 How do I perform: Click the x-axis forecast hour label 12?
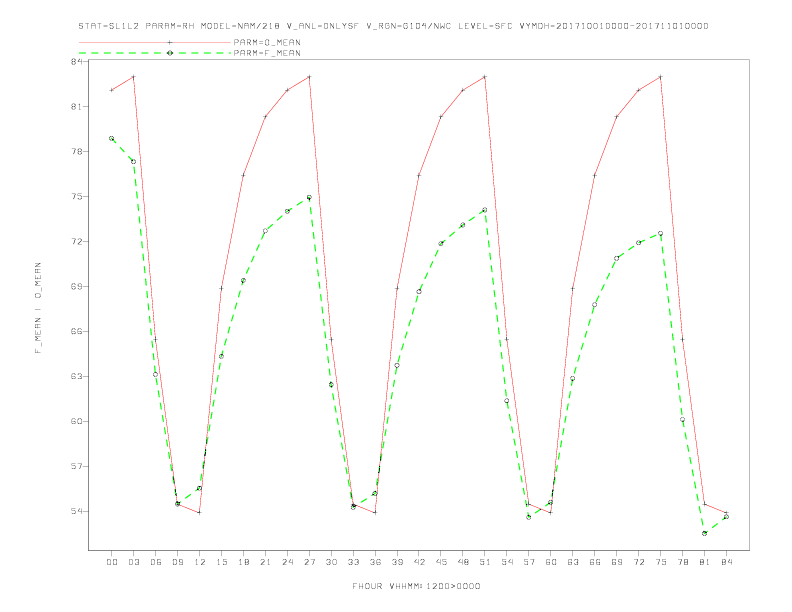200,562
